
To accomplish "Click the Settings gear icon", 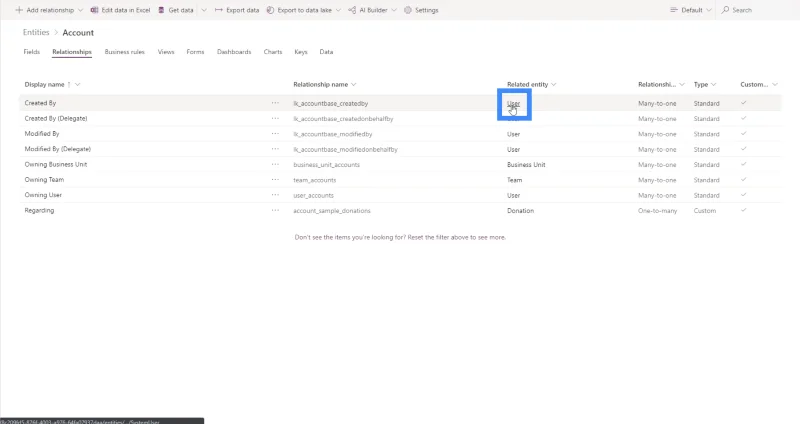I will (408, 10).
